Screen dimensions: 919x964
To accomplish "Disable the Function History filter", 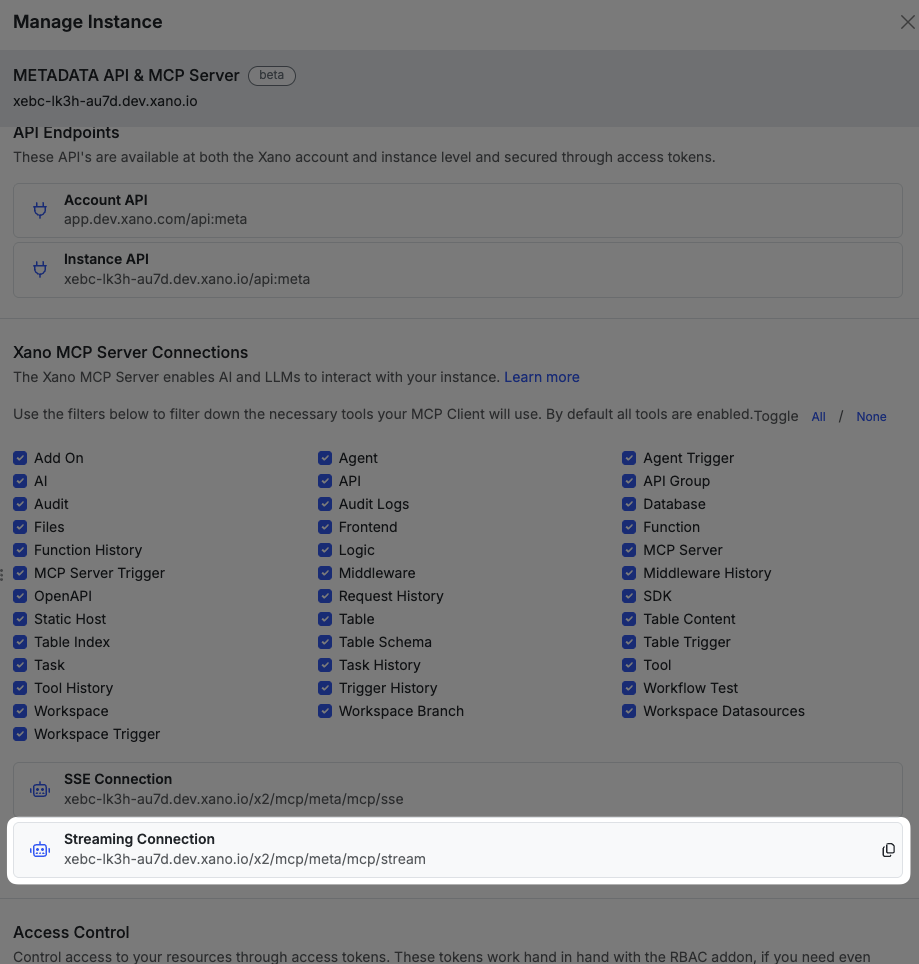I will 20,550.
